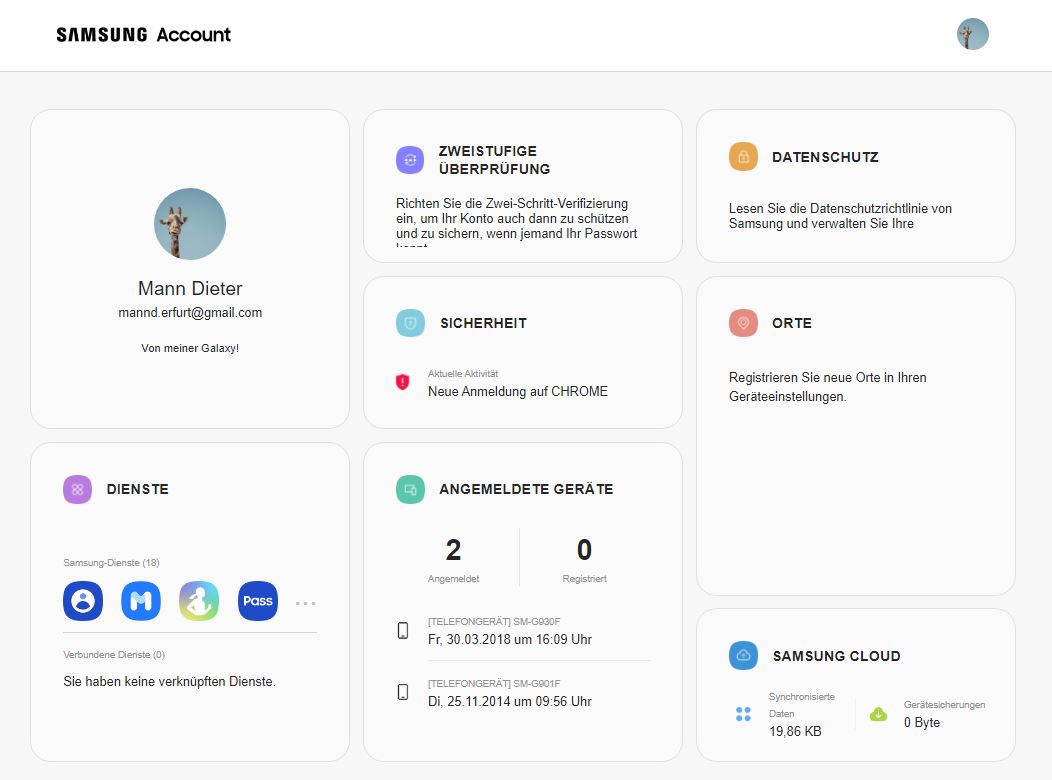Open the Samsung Cloud heading

coord(837,656)
